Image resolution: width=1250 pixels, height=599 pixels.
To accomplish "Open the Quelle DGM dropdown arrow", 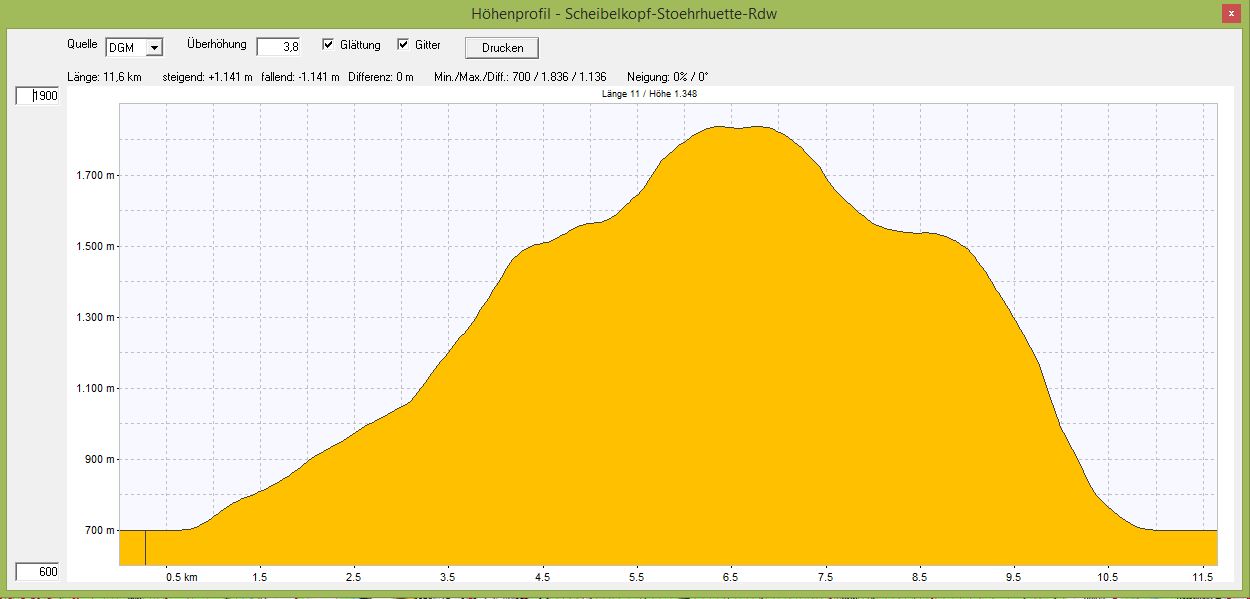I will click(153, 48).
